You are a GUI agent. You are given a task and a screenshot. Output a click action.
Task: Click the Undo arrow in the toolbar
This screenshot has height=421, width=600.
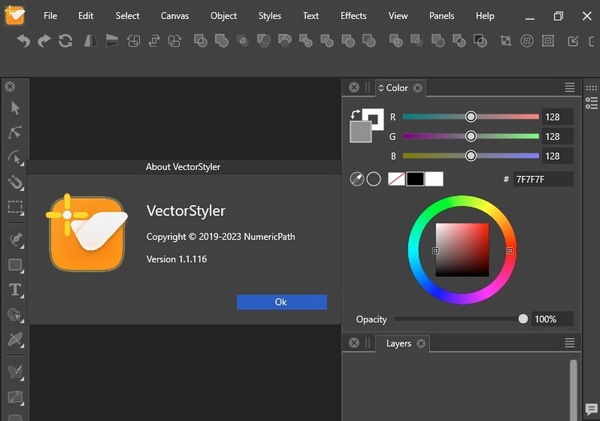point(24,41)
